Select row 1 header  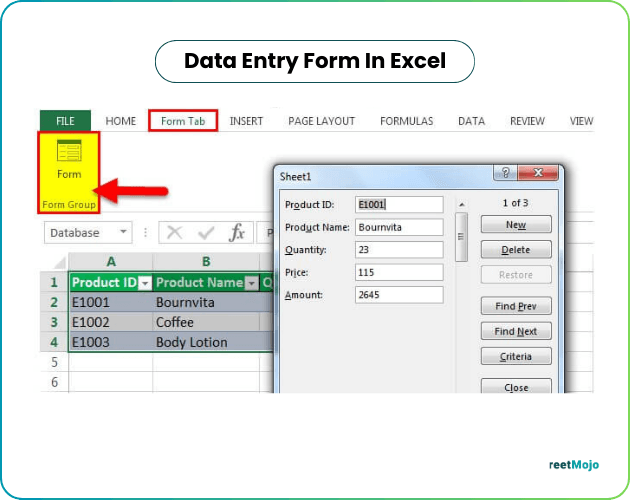click(54, 282)
